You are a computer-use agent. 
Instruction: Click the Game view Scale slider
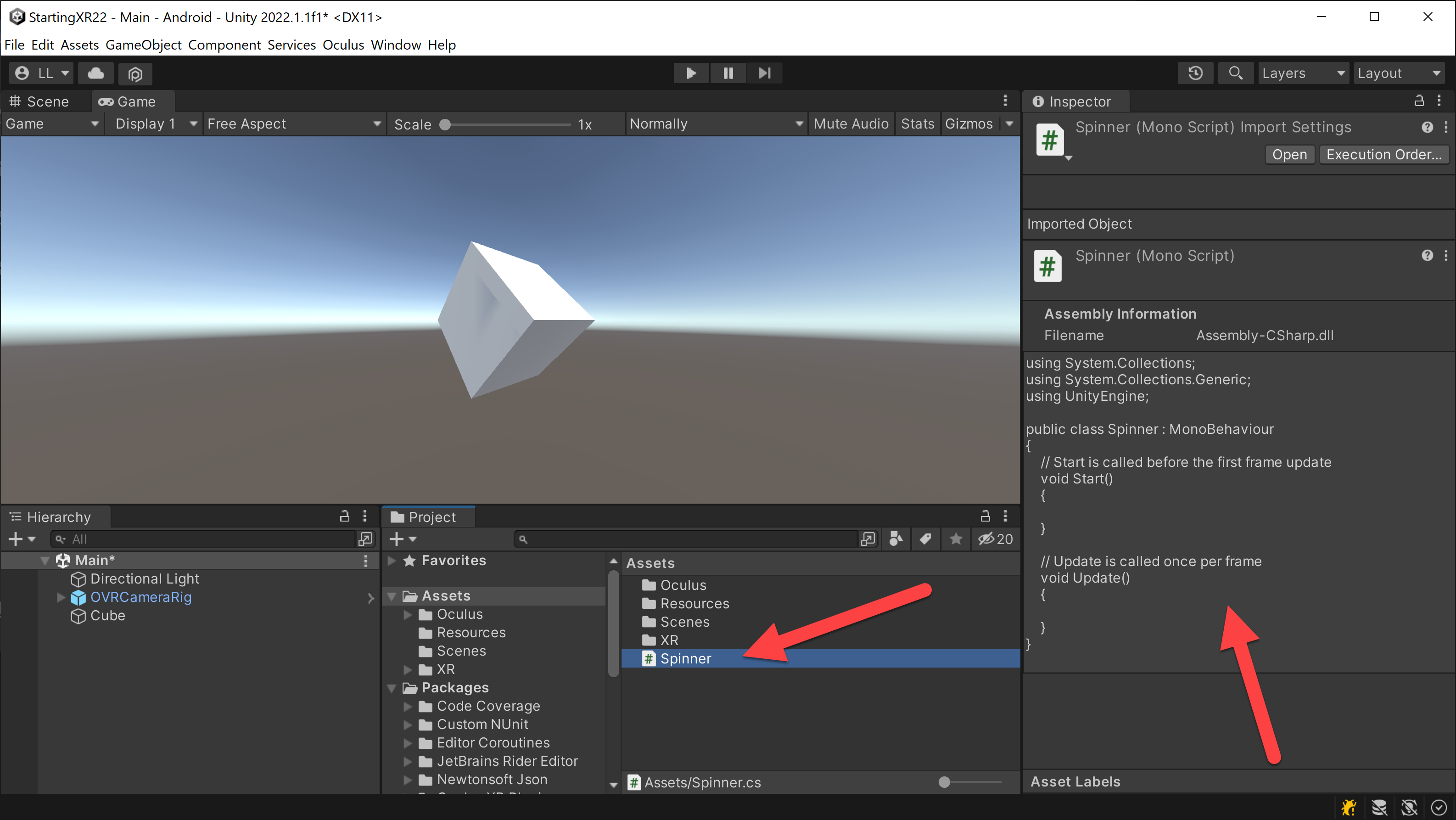tap(507, 124)
